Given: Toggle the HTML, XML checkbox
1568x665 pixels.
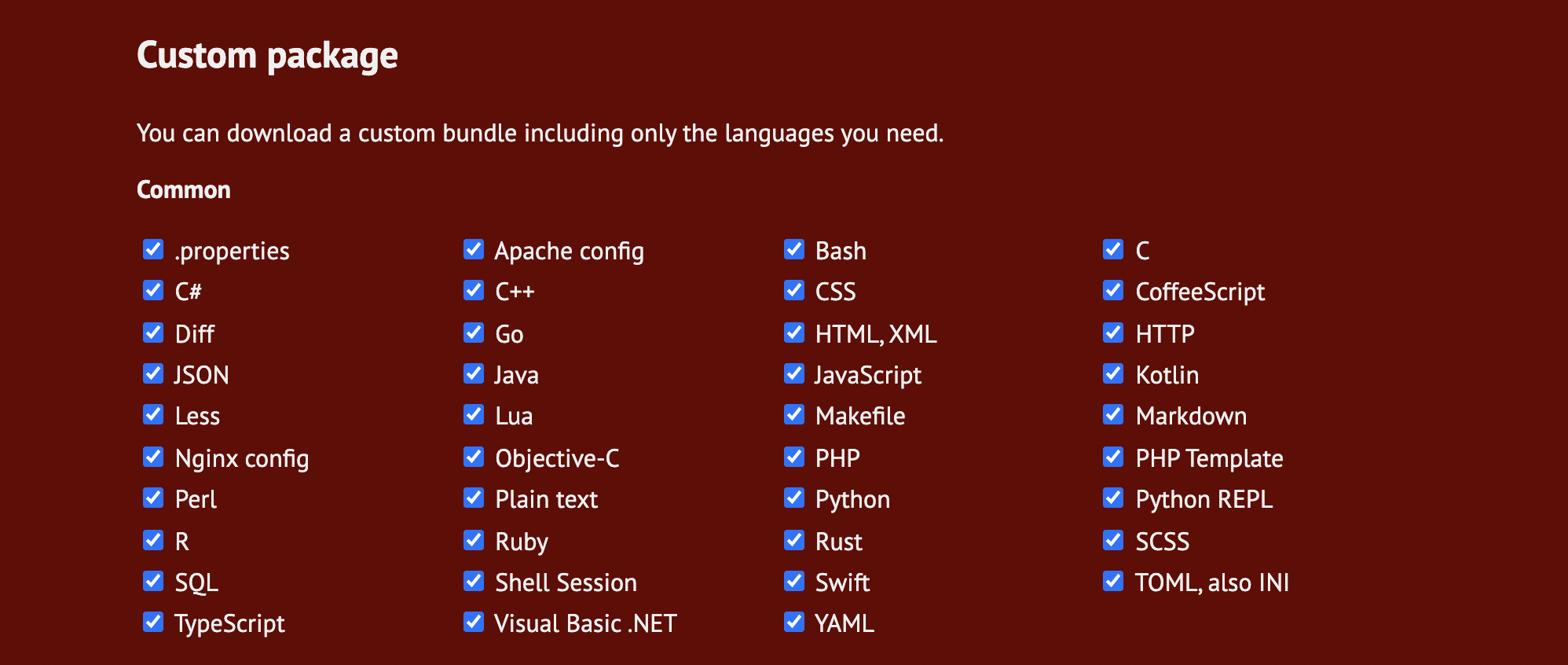Looking at the screenshot, I should coord(794,333).
